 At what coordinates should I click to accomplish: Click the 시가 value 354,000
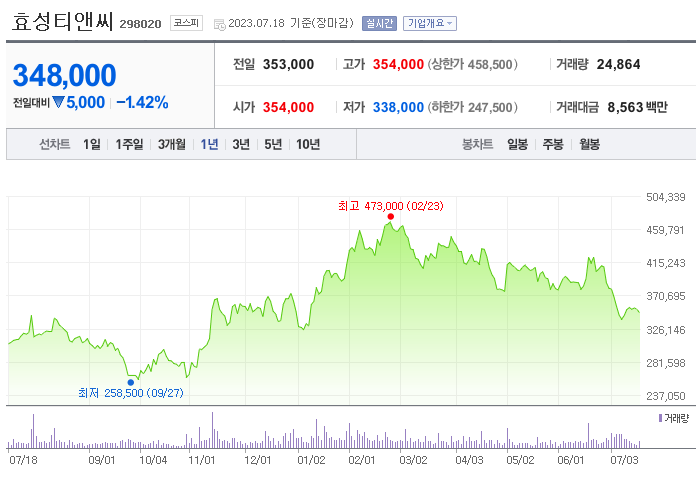click(289, 107)
